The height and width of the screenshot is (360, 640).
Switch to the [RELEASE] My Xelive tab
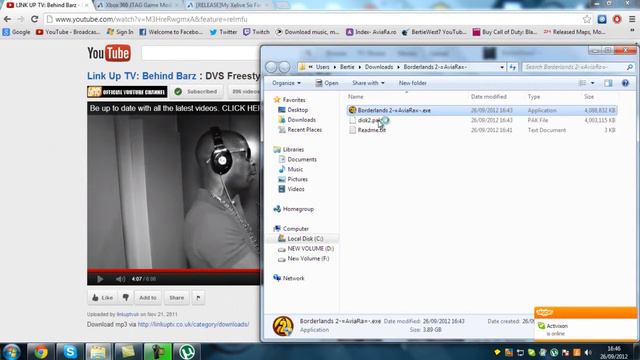point(229,5)
